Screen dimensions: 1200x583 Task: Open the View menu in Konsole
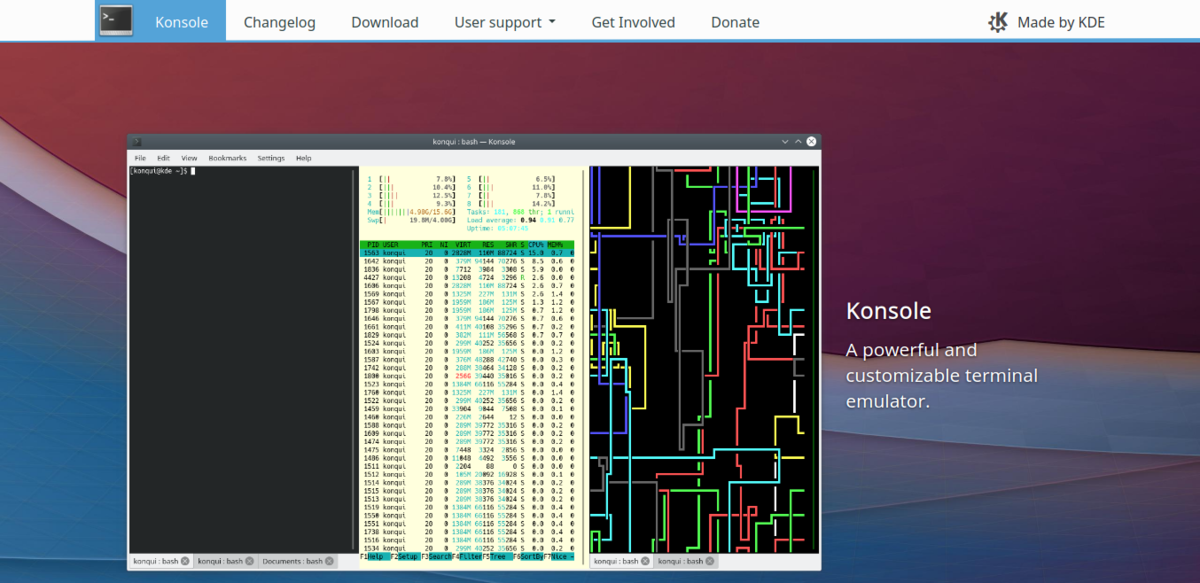(189, 158)
